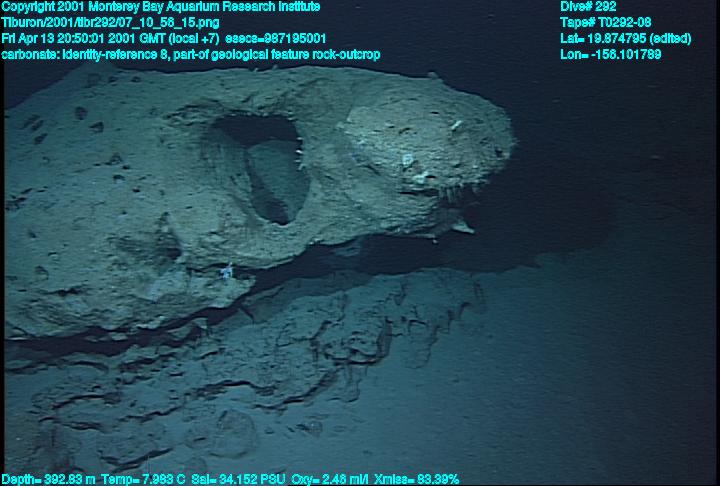This screenshot has width=720, height=486.
Task: Click the Oxy= 2.46 ml/l reading
Action: tap(330, 480)
